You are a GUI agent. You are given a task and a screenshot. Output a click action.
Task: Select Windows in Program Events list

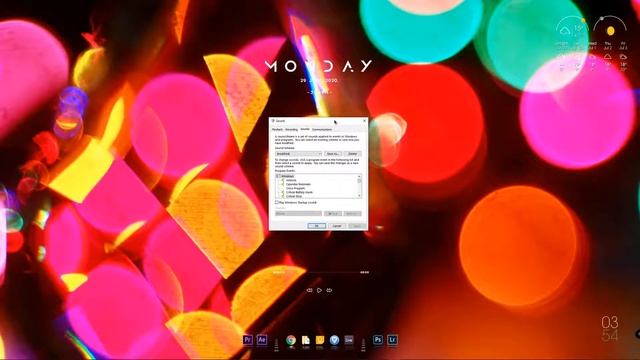coord(287,176)
